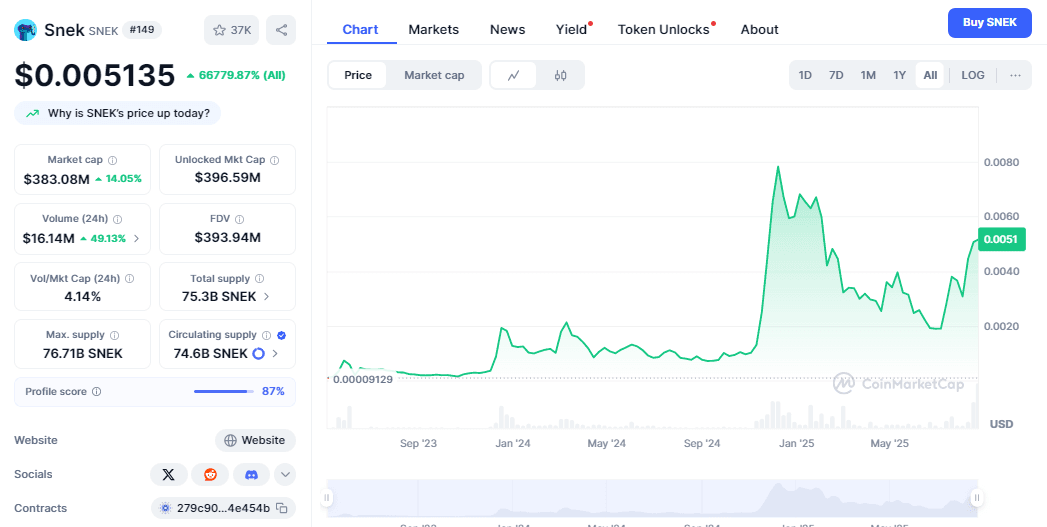Click the $393.94M FDV value
This screenshot has width=1047, height=527.
tap(228, 237)
